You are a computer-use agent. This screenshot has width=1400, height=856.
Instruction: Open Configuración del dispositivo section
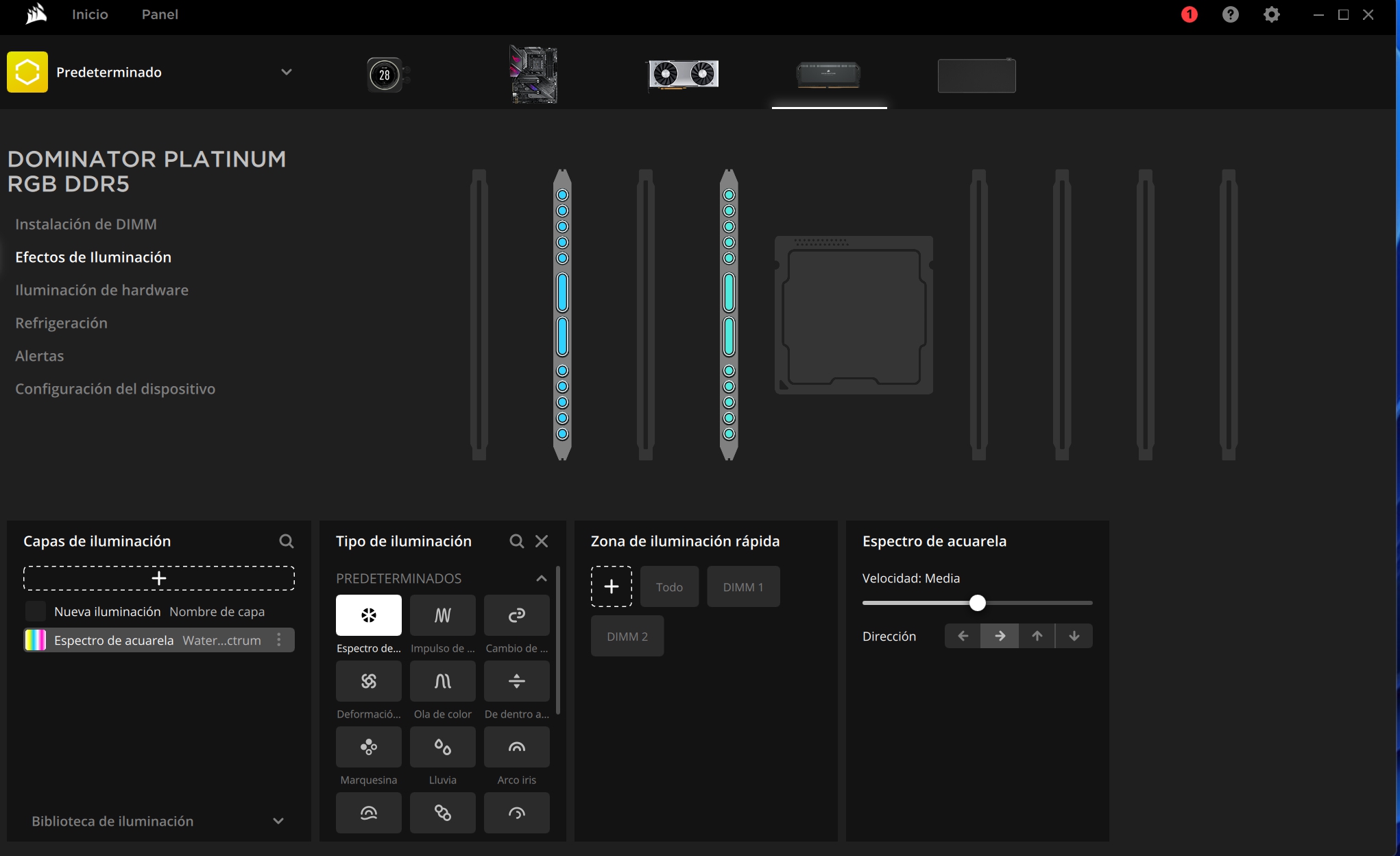115,389
